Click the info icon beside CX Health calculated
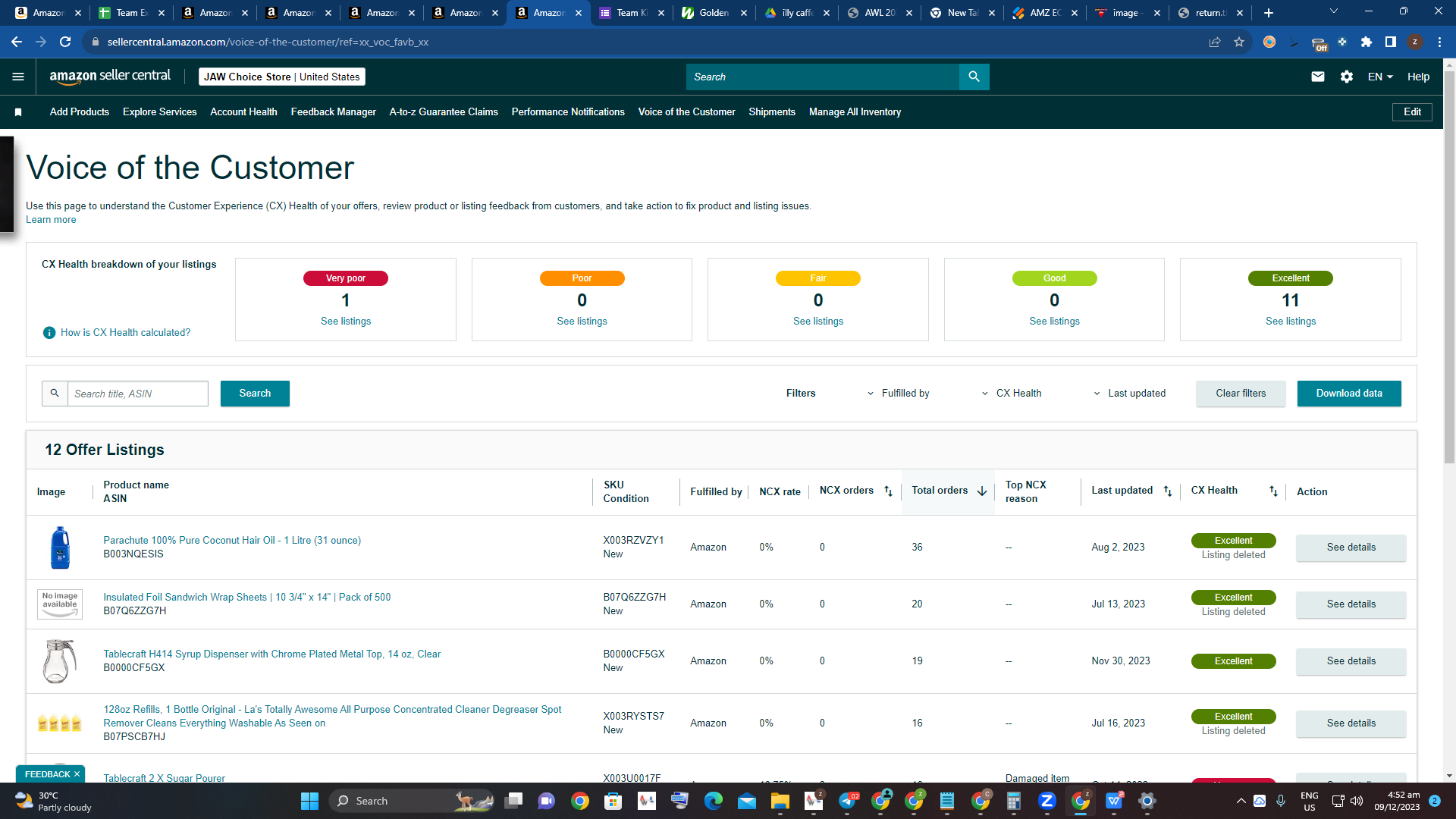 (x=49, y=333)
